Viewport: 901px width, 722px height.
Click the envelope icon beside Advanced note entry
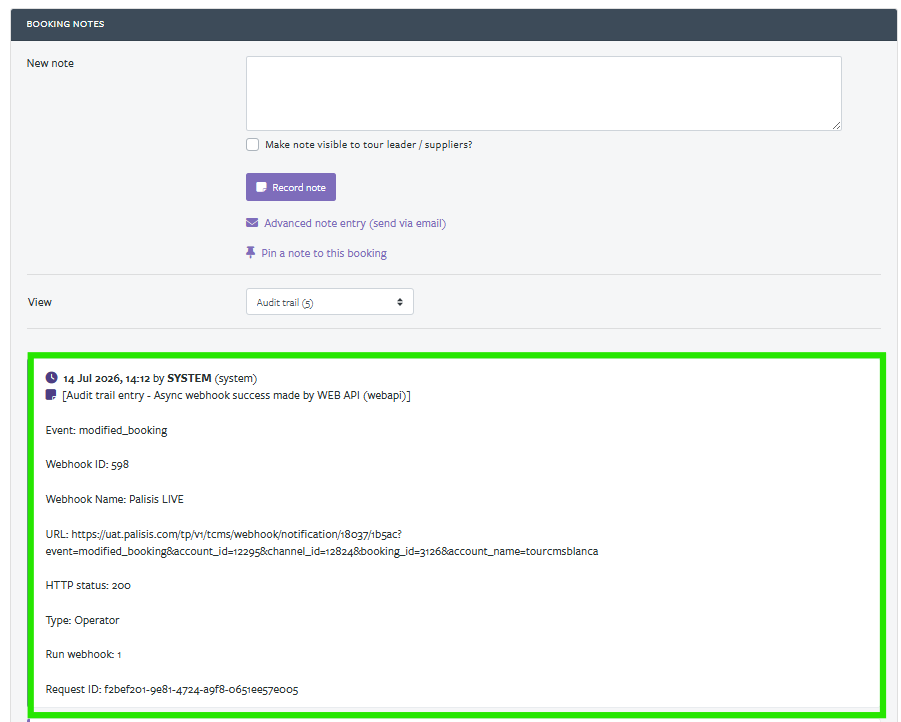[252, 223]
